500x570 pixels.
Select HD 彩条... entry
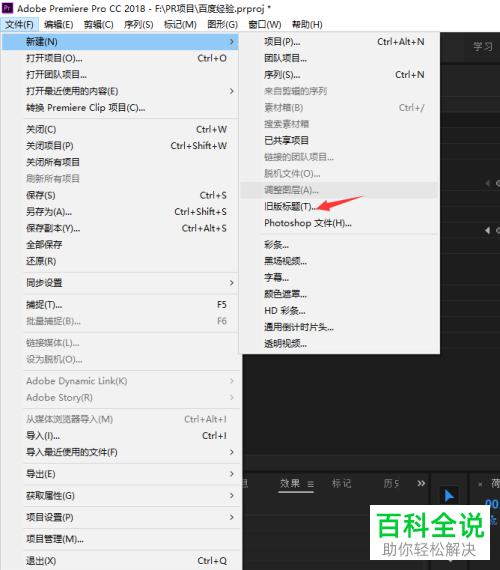(339, 311)
